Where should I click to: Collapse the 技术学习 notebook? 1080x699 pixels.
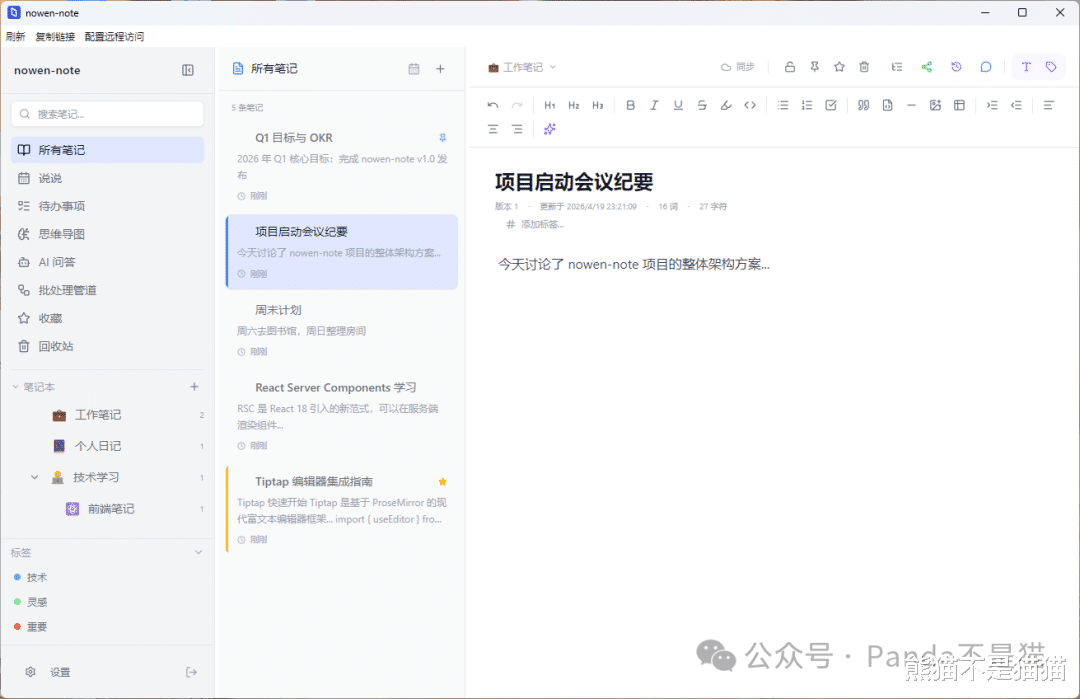click(34, 477)
